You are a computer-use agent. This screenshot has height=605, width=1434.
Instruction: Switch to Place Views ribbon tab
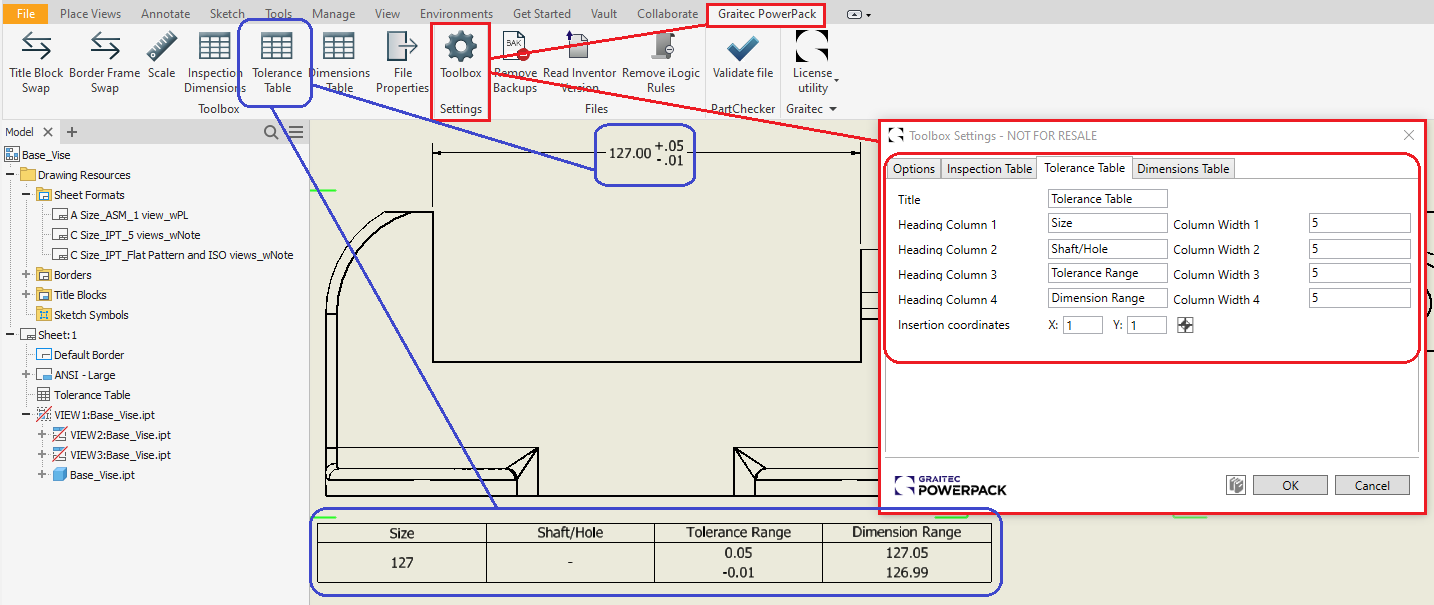click(90, 14)
